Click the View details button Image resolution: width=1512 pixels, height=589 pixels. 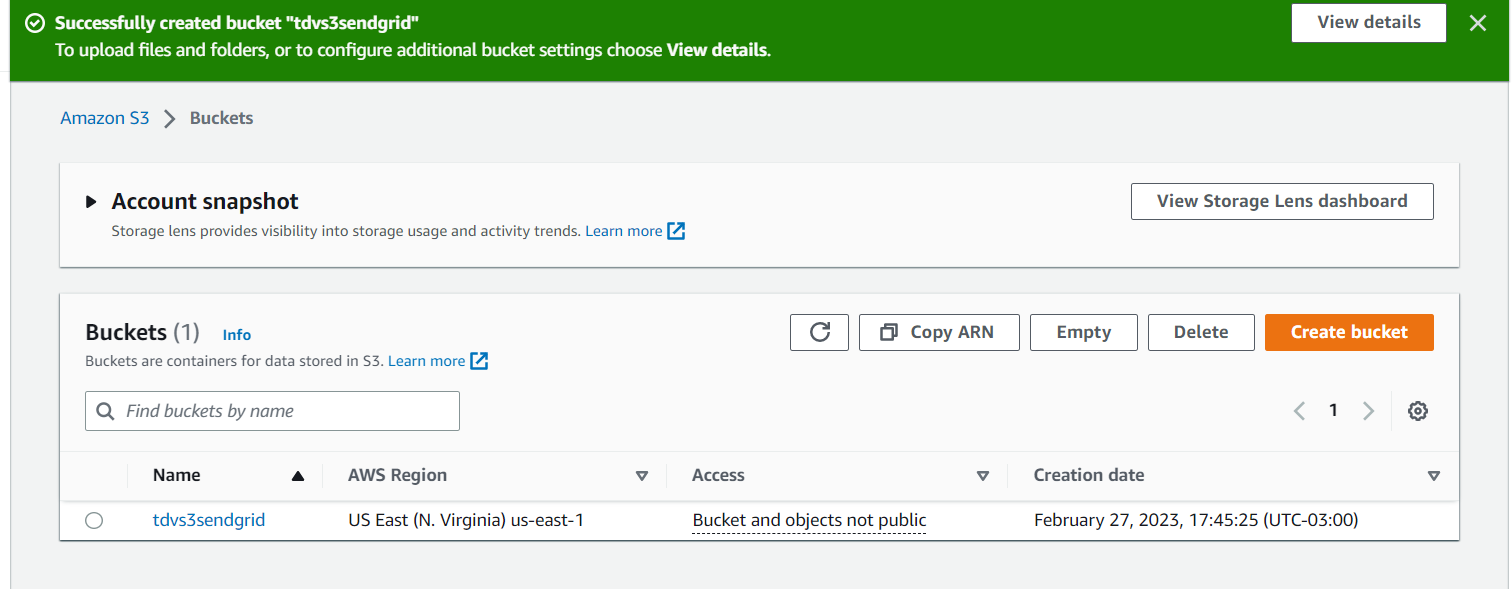[1369, 23]
